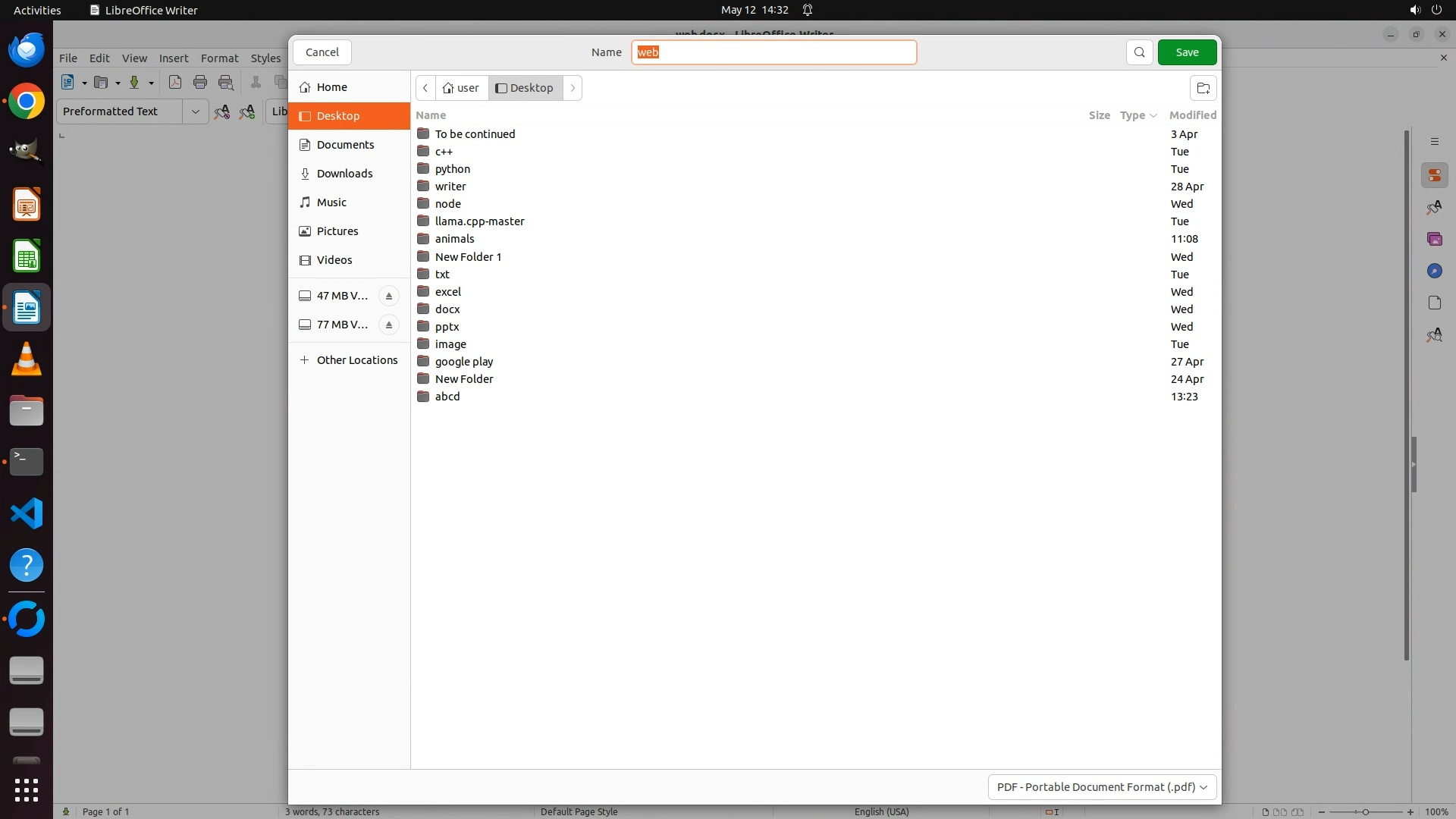Click the Name text field containing web

coord(773,52)
